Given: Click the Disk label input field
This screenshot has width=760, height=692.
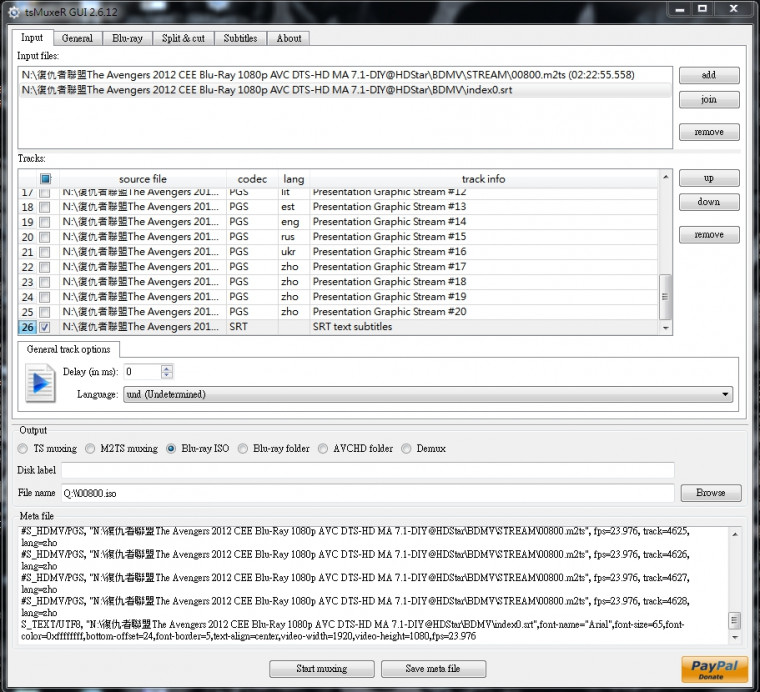Looking at the screenshot, I should click(x=368, y=470).
